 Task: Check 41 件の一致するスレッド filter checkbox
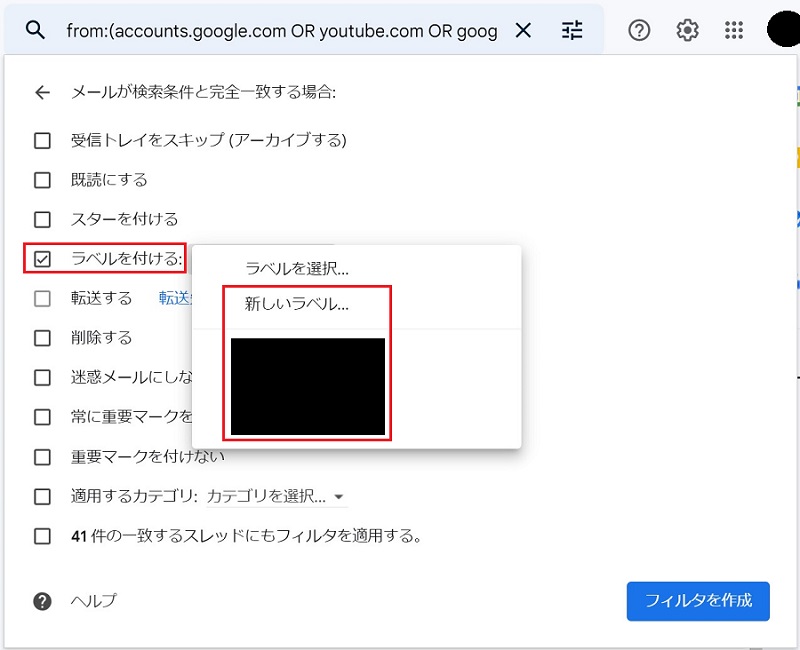pyautogui.click(x=42, y=536)
